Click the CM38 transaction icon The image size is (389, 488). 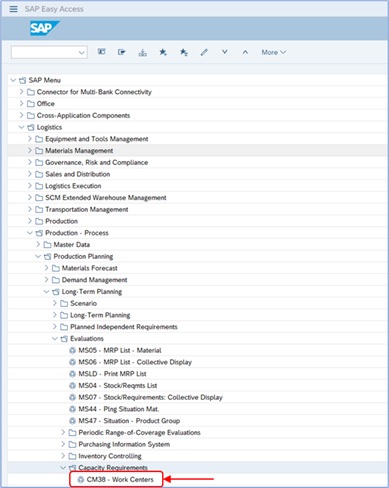point(81,479)
